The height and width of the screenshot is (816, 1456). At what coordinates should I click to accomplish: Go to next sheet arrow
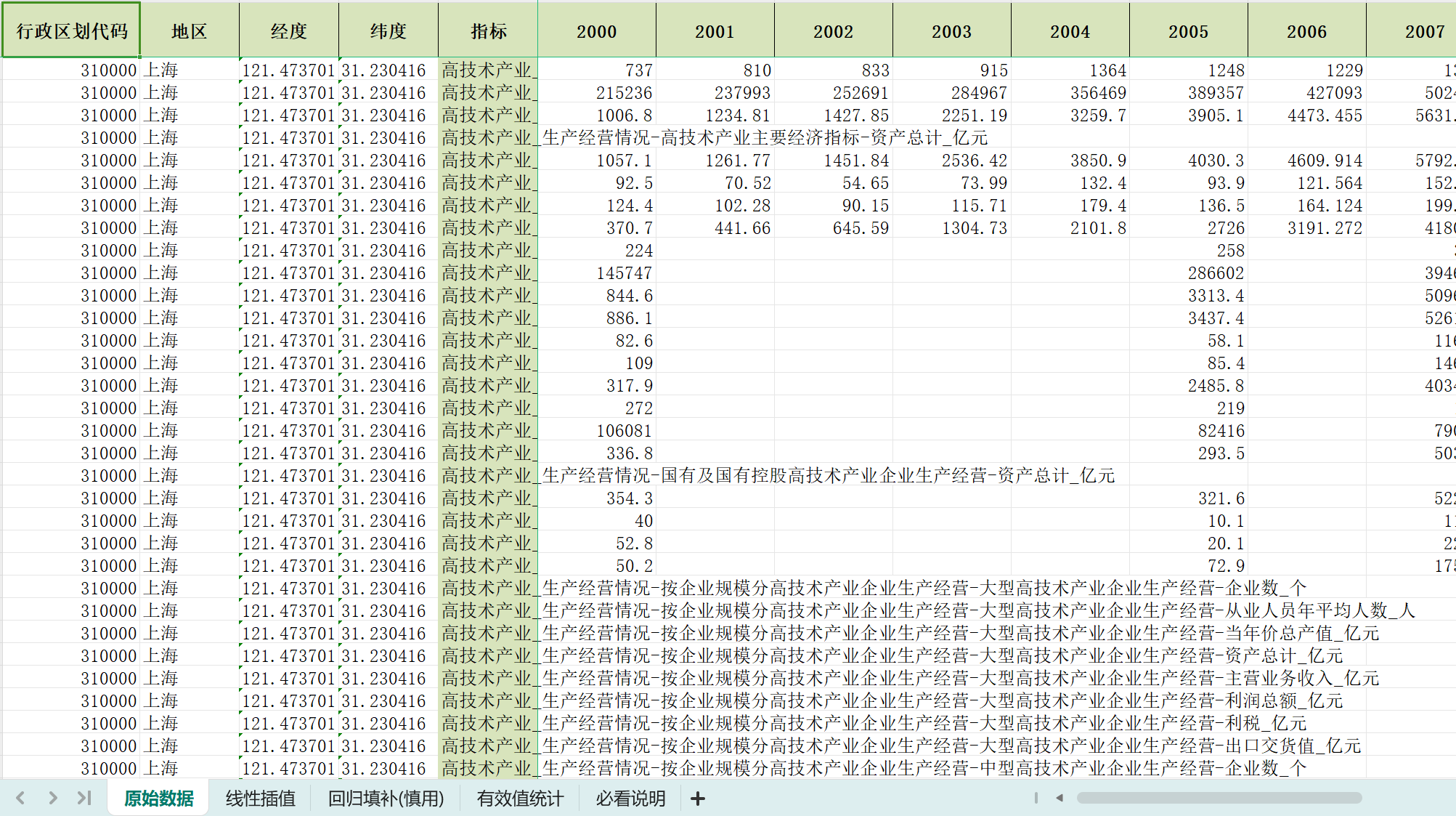tap(52, 798)
